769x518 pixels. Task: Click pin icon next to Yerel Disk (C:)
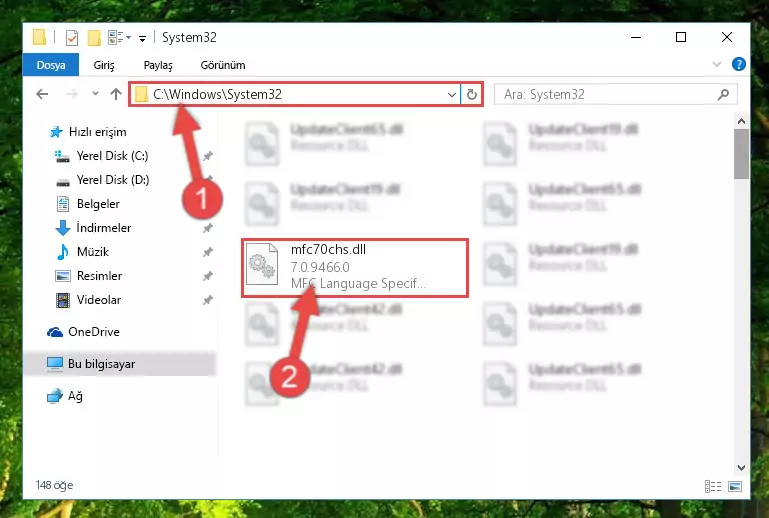[x=208, y=156]
